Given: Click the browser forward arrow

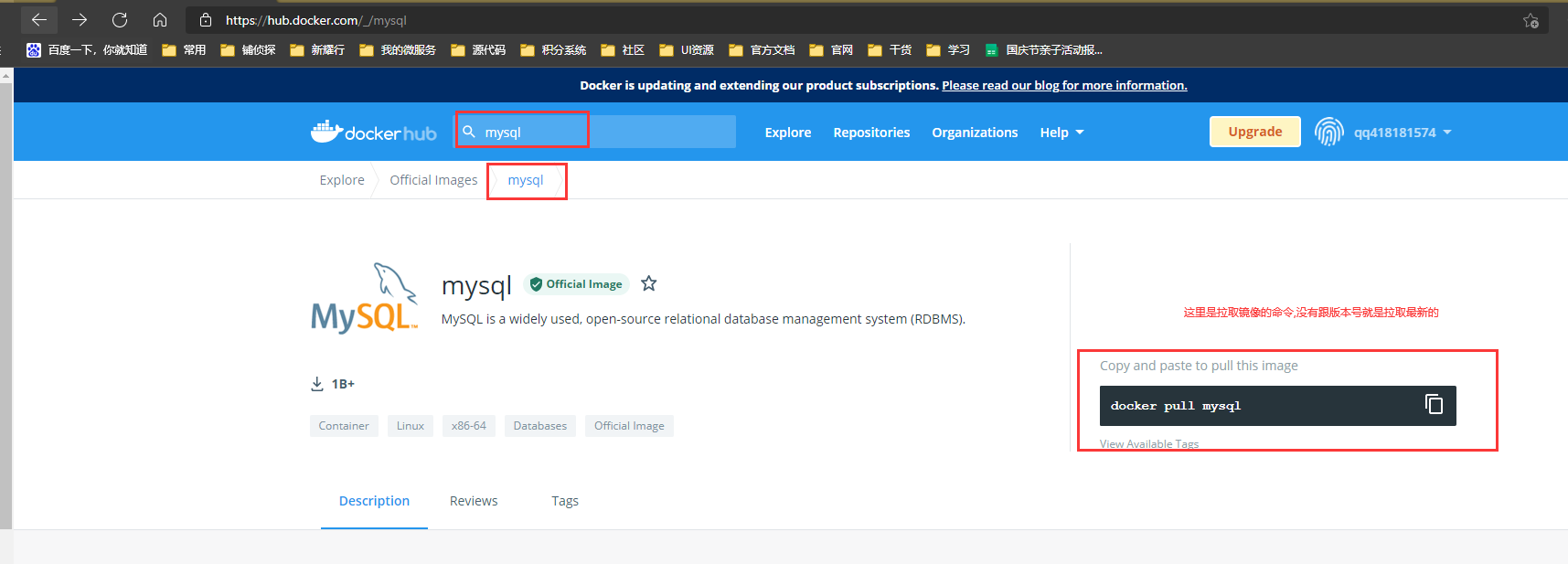Looking at the screenshot, I should coord(80,19).
